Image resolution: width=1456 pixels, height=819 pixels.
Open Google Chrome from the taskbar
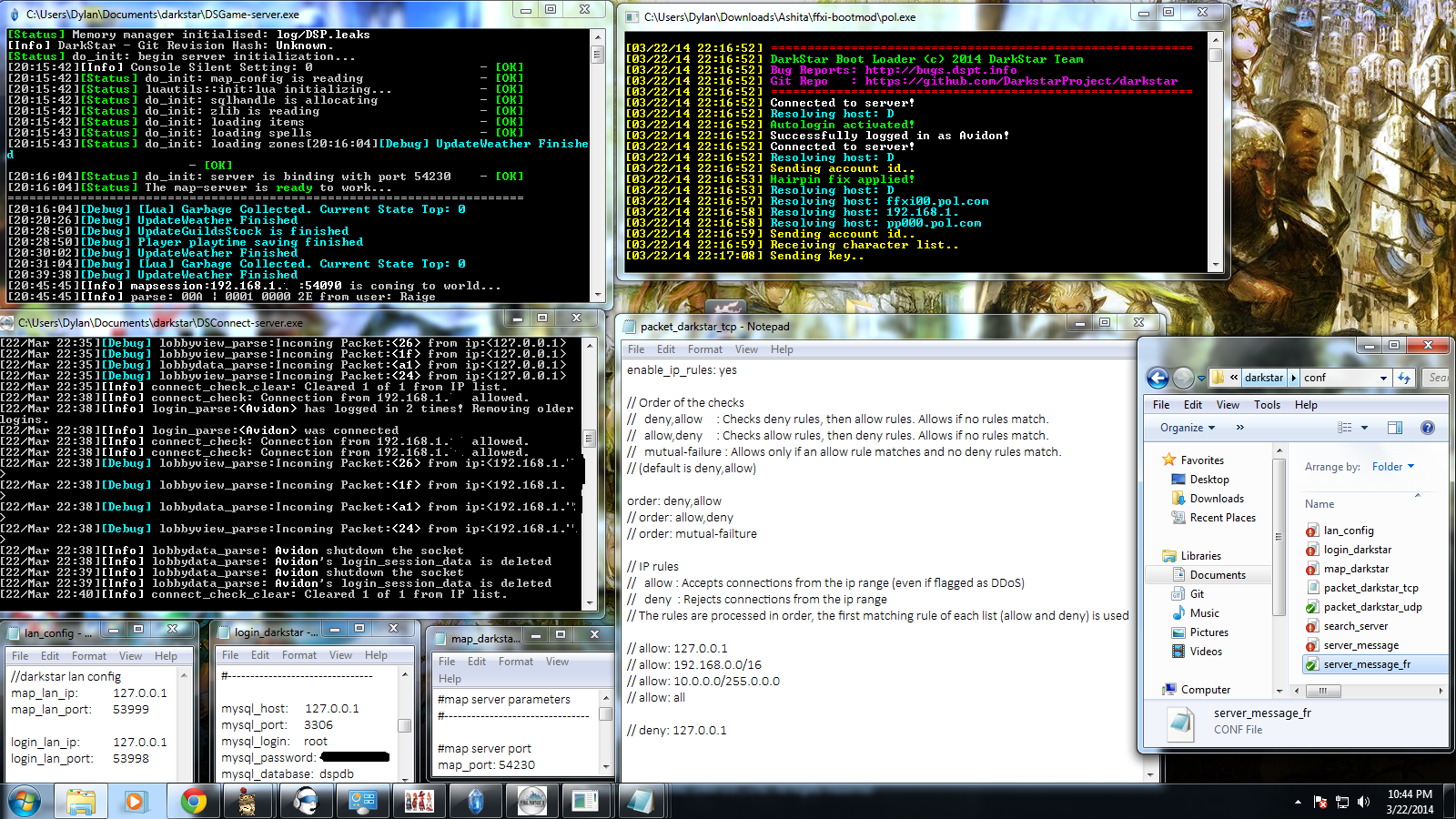(193, 802)
